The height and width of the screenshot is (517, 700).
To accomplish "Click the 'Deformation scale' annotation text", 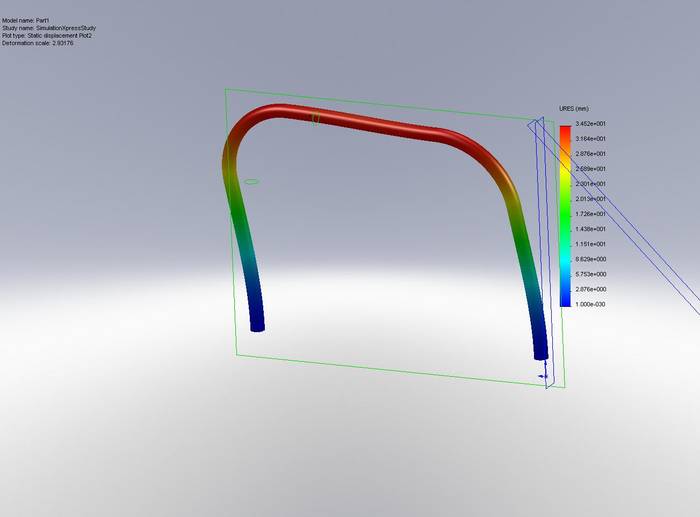I will tap(40, 44).
